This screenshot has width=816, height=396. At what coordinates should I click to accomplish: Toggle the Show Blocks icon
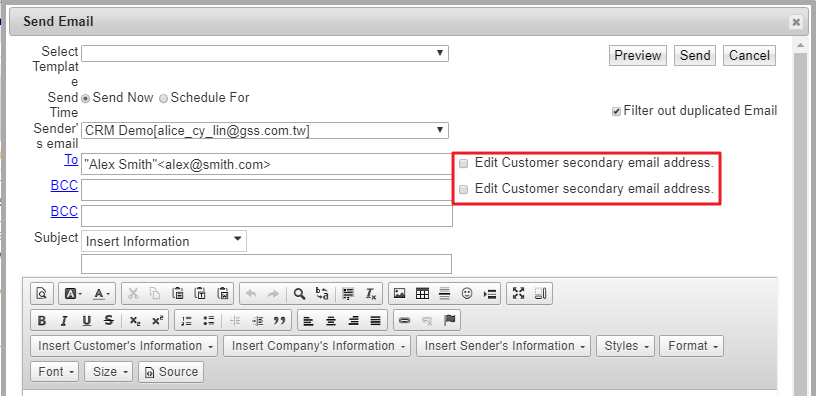point(541,294)
